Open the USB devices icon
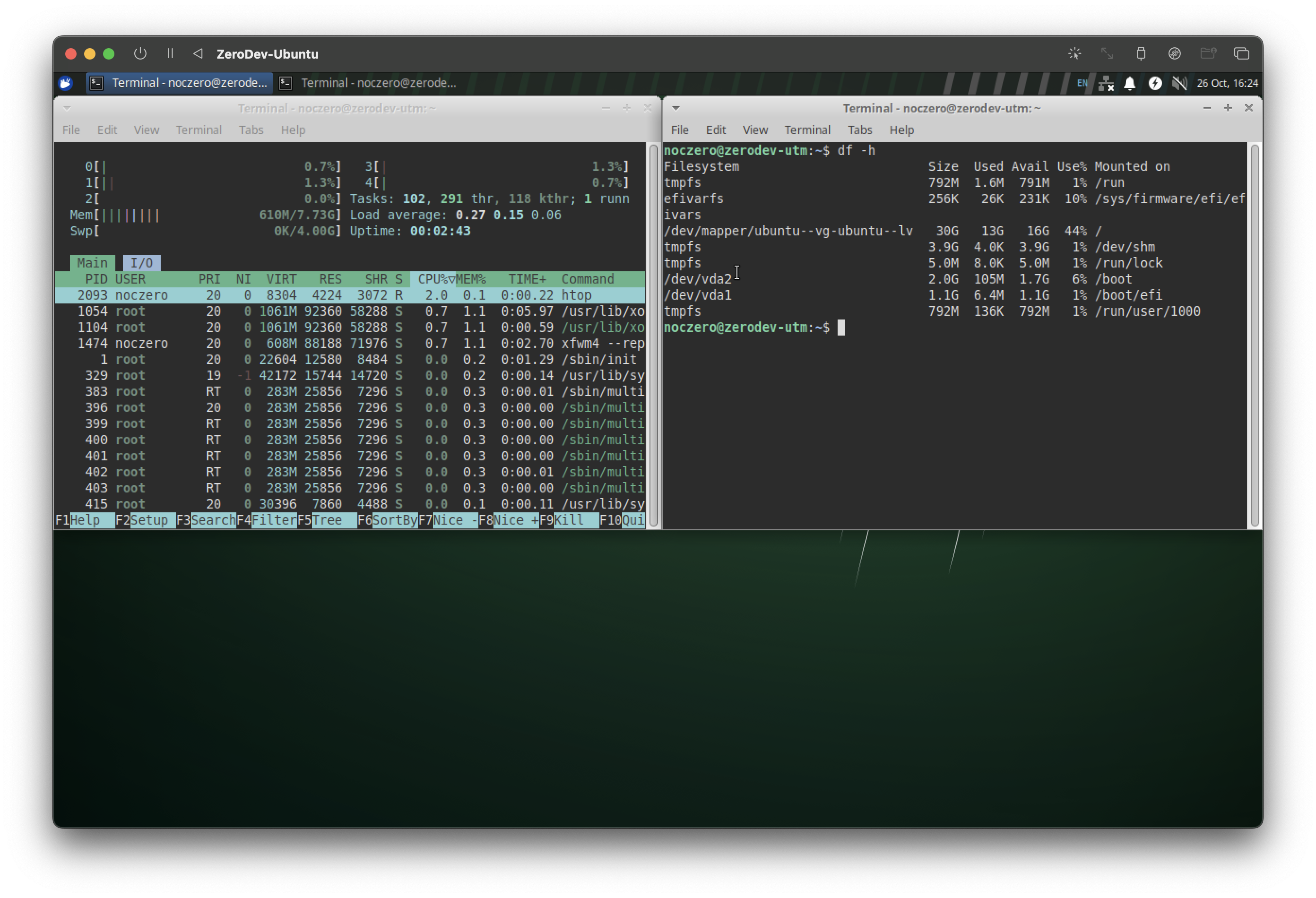This screenshot has height=898, width=1316. [1141, 54]
